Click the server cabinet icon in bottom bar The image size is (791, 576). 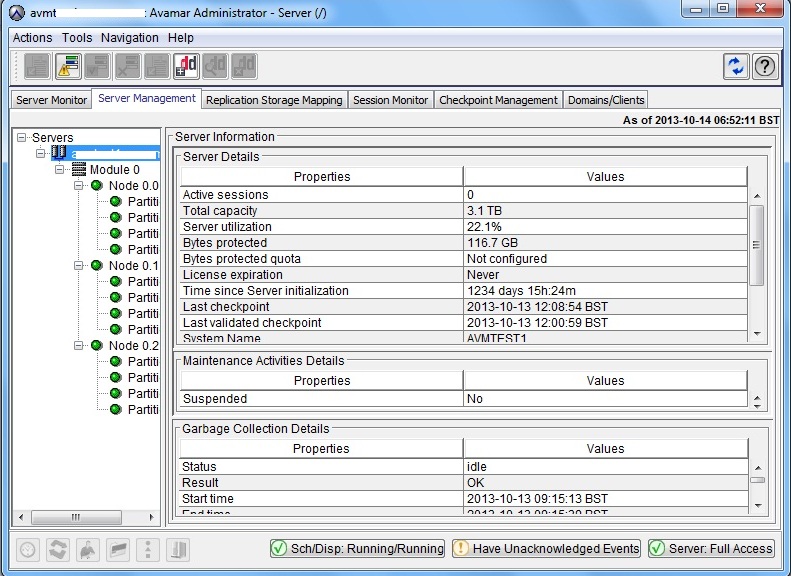(178, 549)
